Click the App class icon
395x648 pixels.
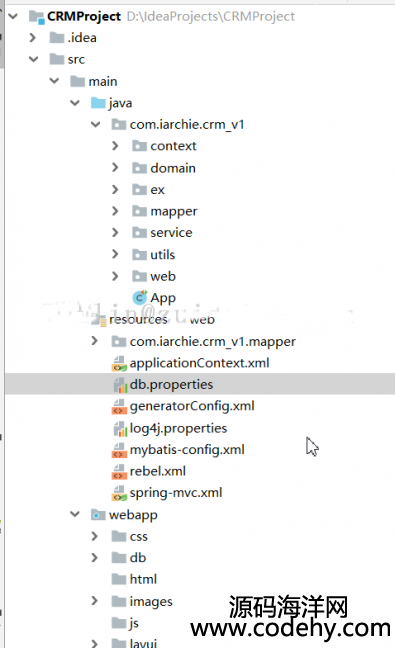coord(140,297)
